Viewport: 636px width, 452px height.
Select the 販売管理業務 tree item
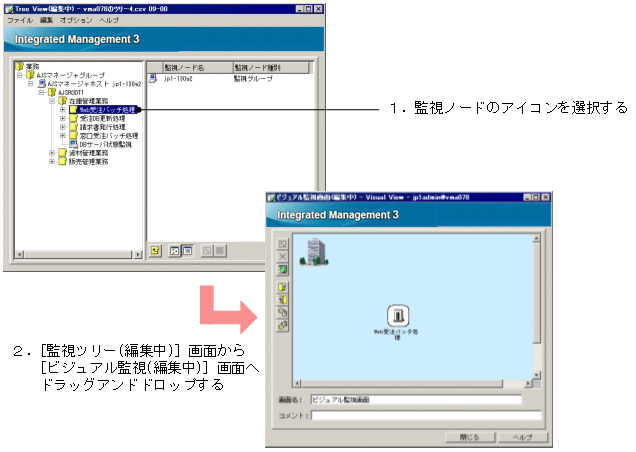88,161
